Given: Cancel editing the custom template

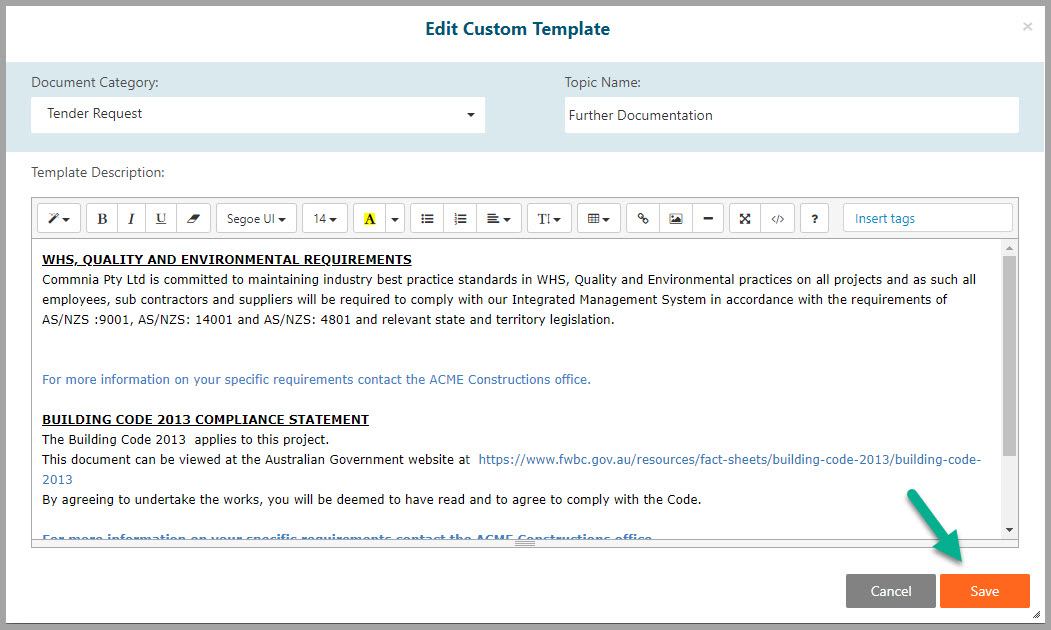Looking at the screenshot, I should coord(890,590).
